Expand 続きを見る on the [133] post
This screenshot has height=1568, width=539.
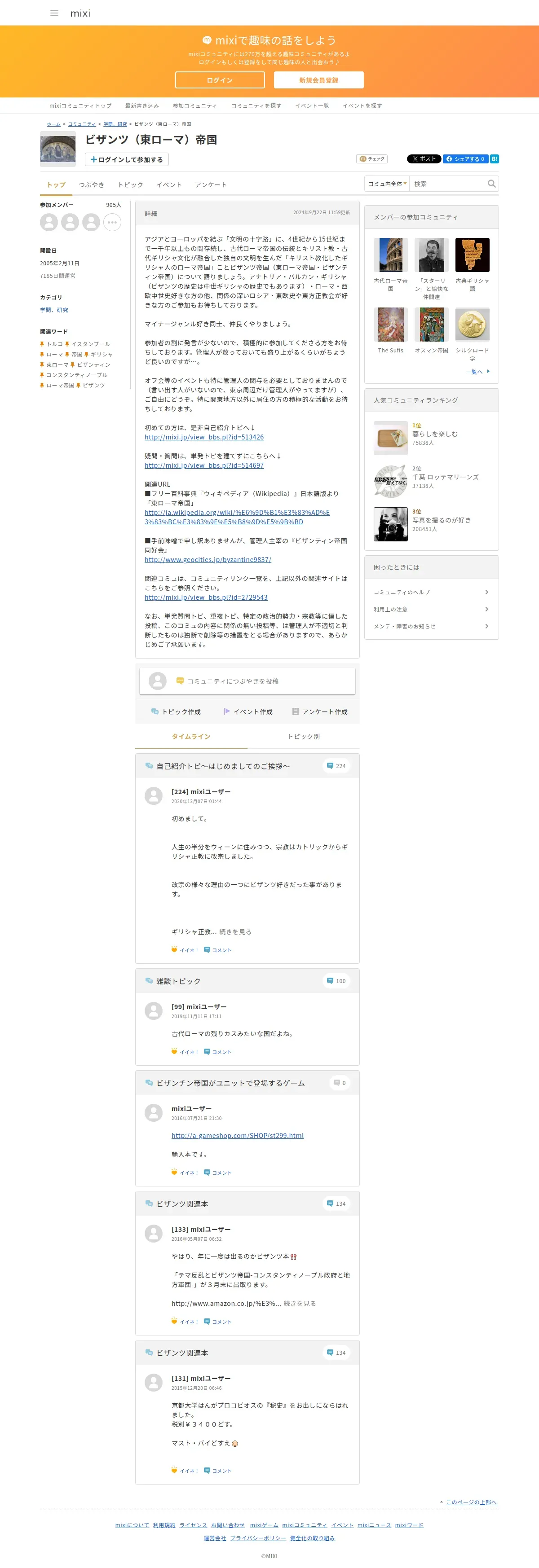pos(300,1304)
